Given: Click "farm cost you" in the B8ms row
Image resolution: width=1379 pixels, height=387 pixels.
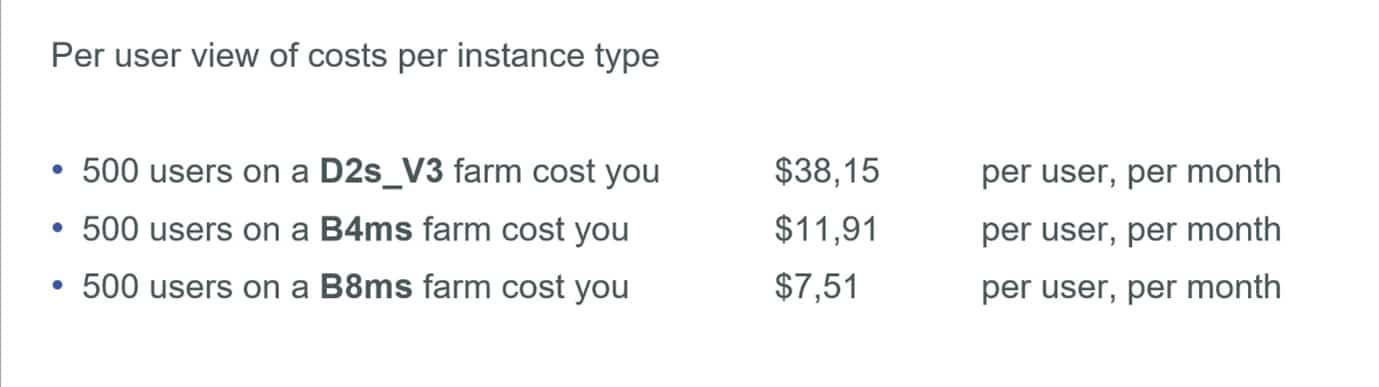Looking at the screenshot, I should tap(526, 289).
